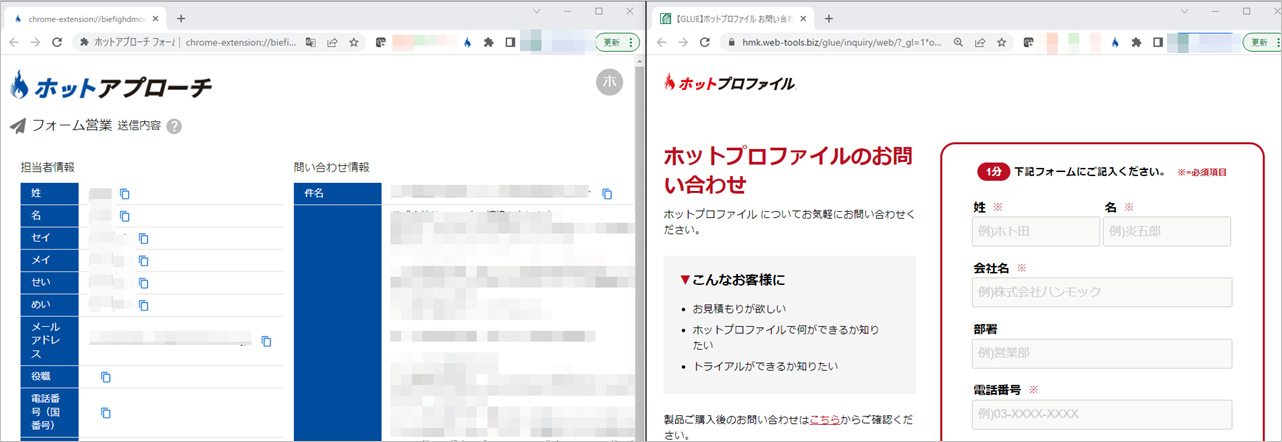
Task: Open tab search chevron in right window
Action: 1184,11
